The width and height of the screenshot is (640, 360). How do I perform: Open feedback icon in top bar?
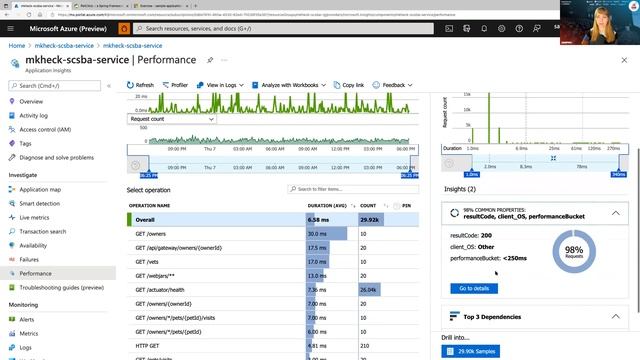coord(537,29)
